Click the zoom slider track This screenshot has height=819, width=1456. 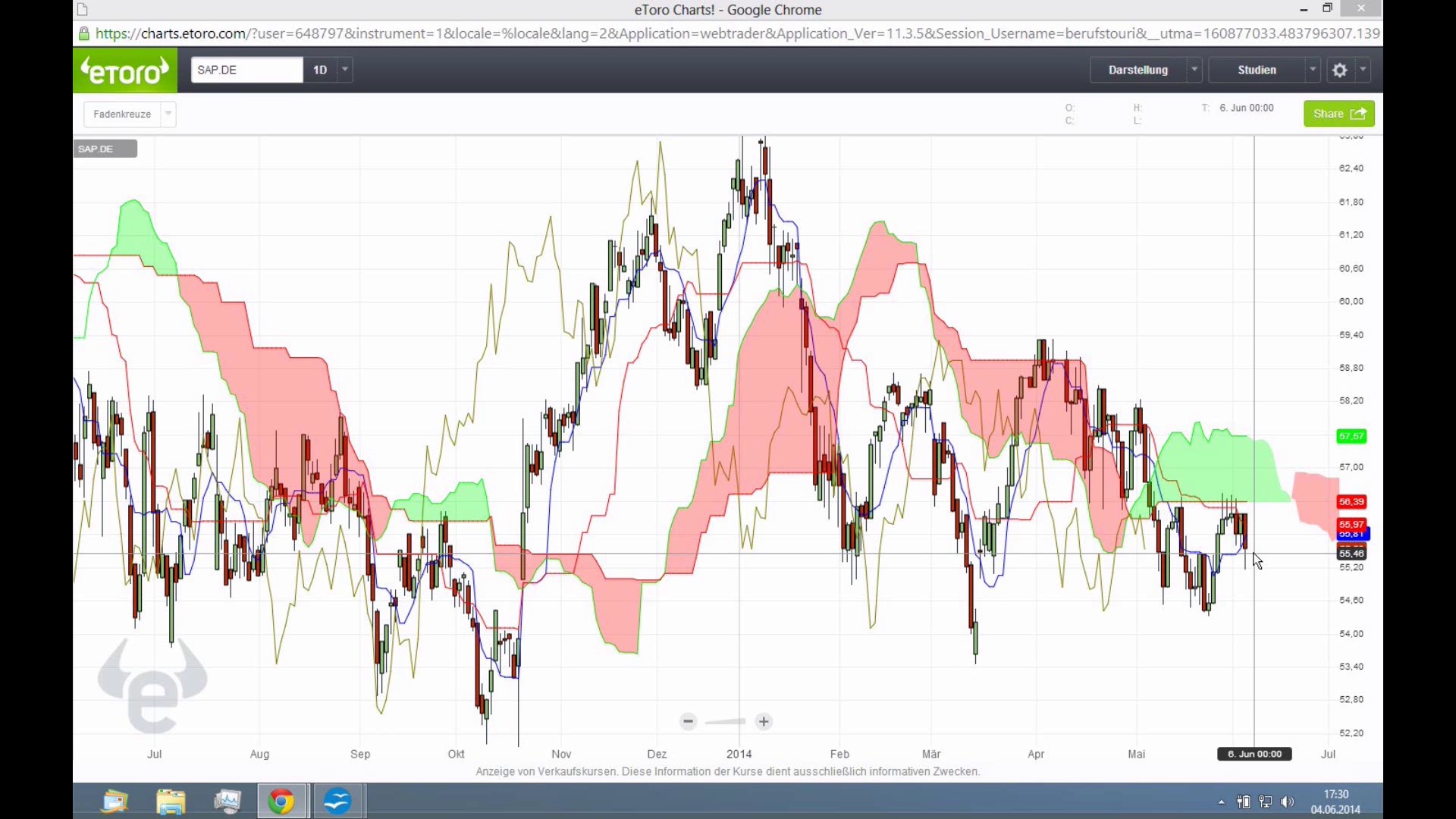click(726, 721)
